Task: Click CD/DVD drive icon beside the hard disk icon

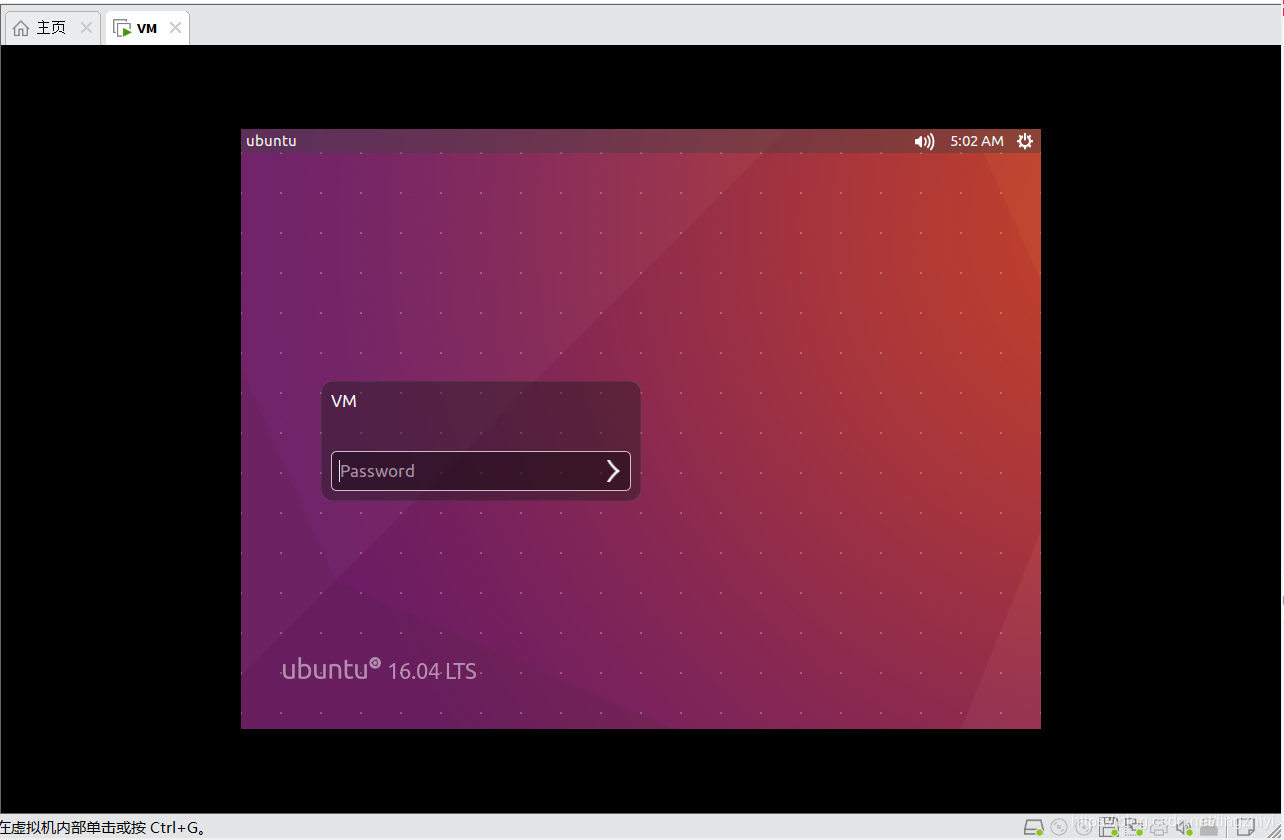Action: 1058,827
